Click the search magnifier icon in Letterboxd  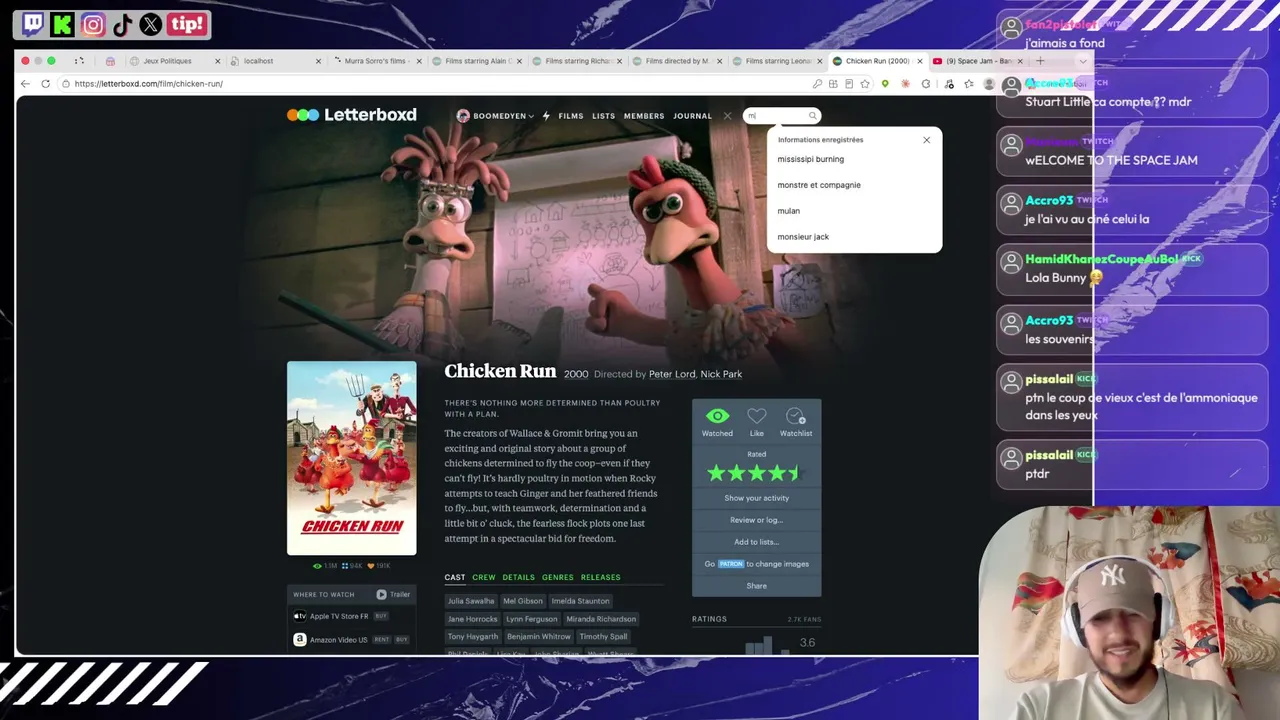pos(812,116)
